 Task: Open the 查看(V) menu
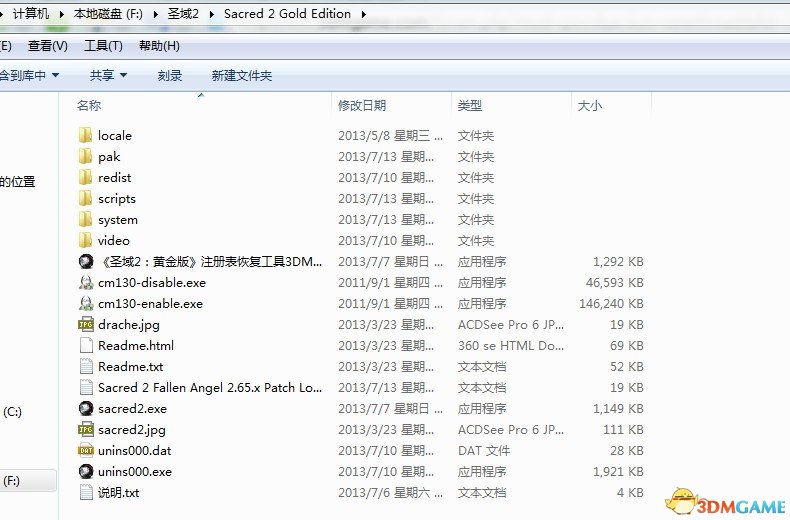48,46
